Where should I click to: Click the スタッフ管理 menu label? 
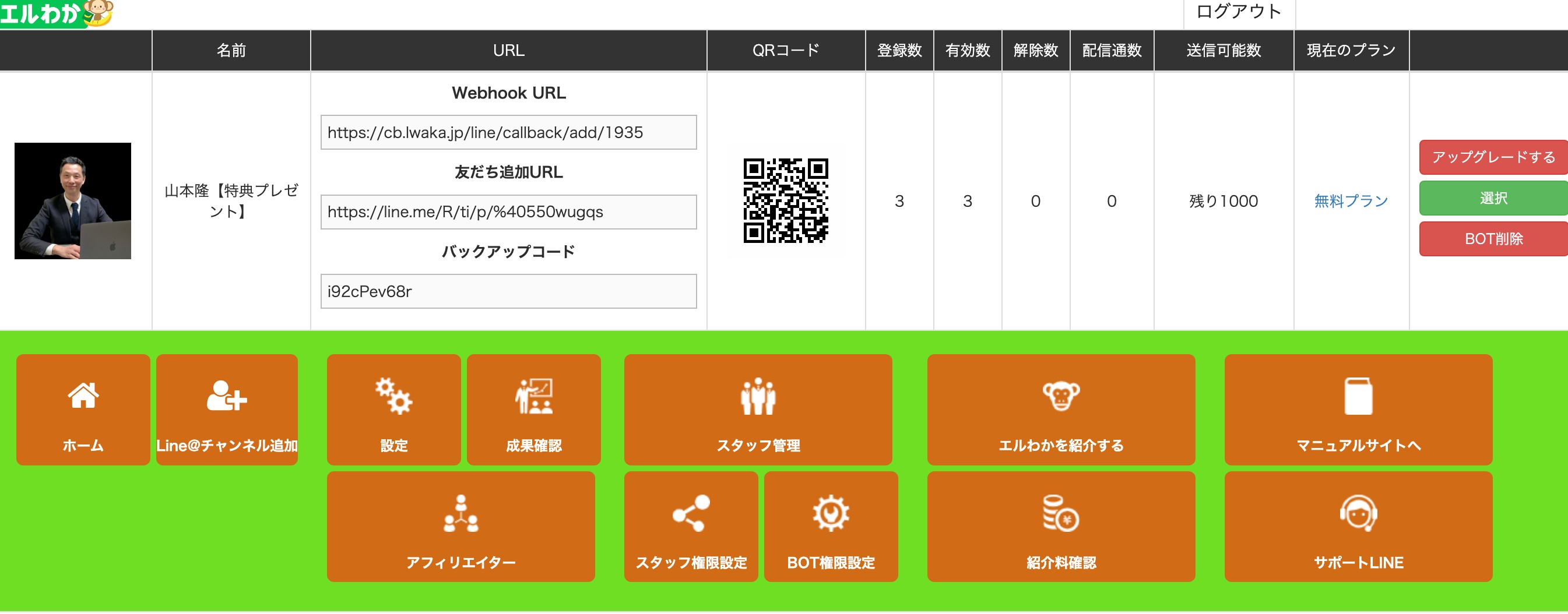758,446
